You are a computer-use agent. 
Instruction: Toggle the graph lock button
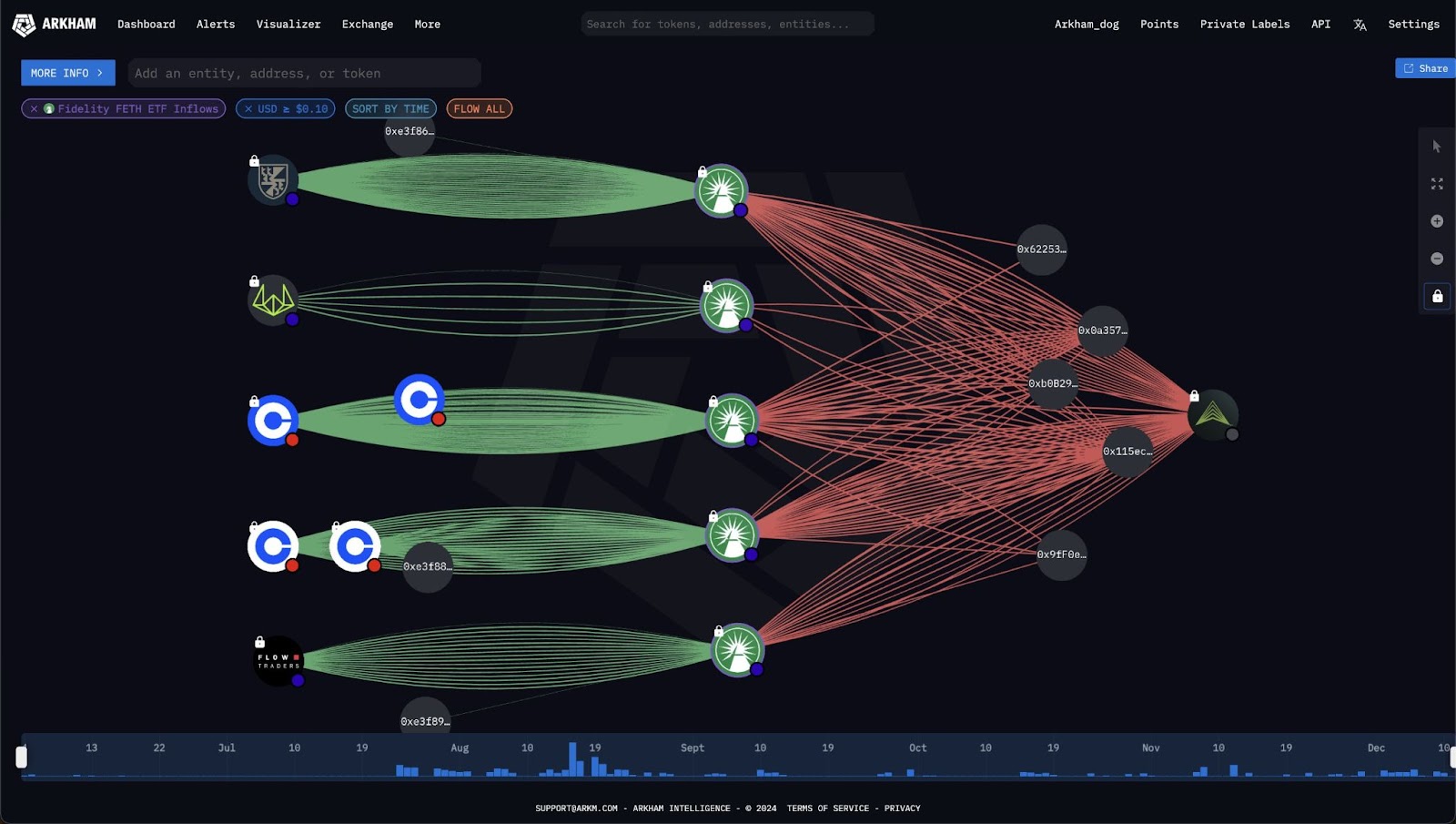1437,296
